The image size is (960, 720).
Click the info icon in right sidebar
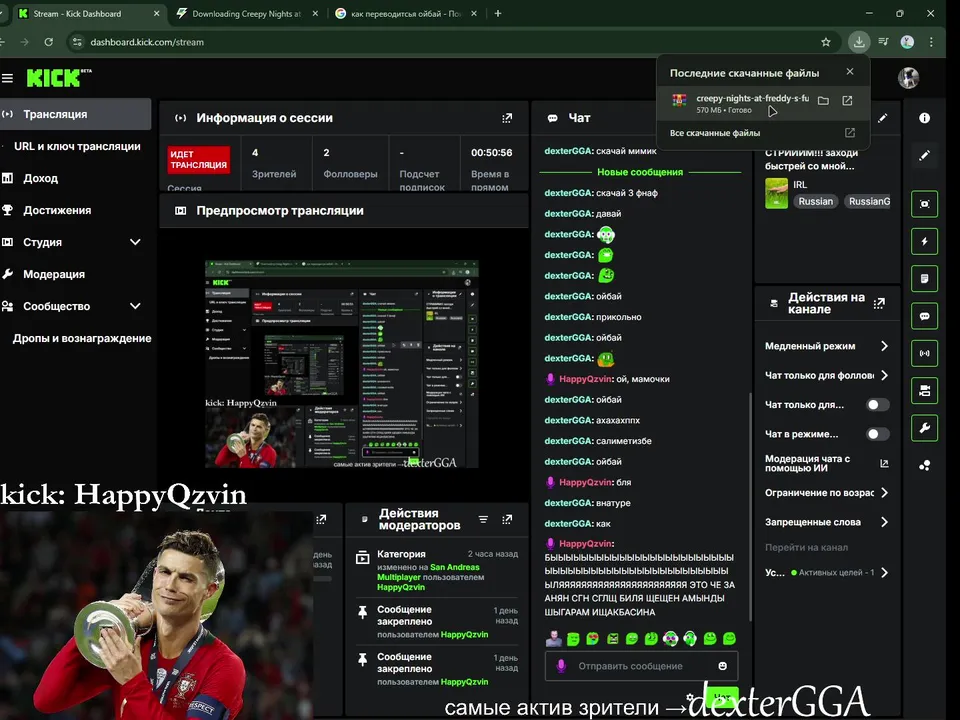click(x=924, y=118)
